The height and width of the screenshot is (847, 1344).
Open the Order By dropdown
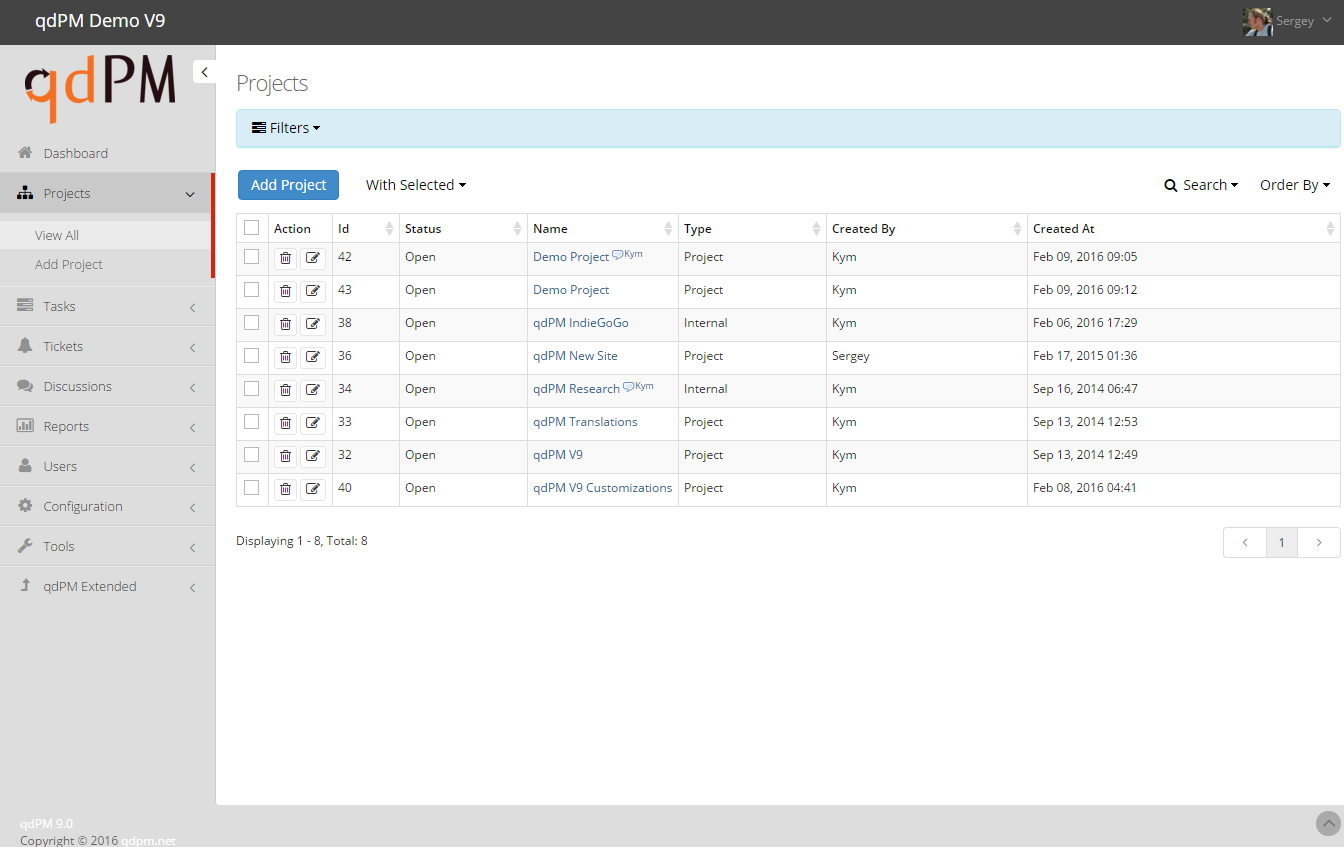pyautogui.click(x=1294, y=185)
